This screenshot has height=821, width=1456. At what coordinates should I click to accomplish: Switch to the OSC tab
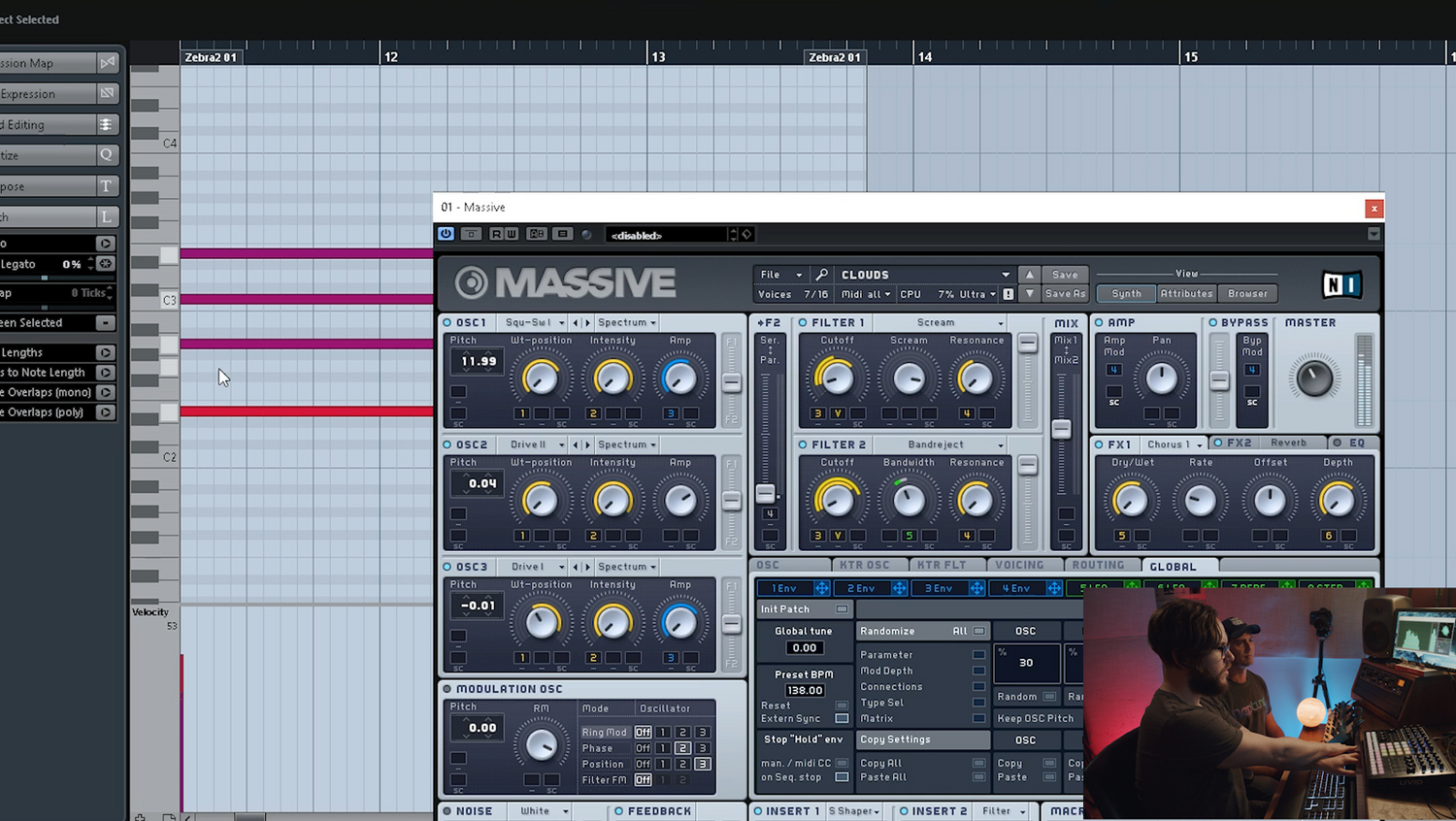click(790, 565)
